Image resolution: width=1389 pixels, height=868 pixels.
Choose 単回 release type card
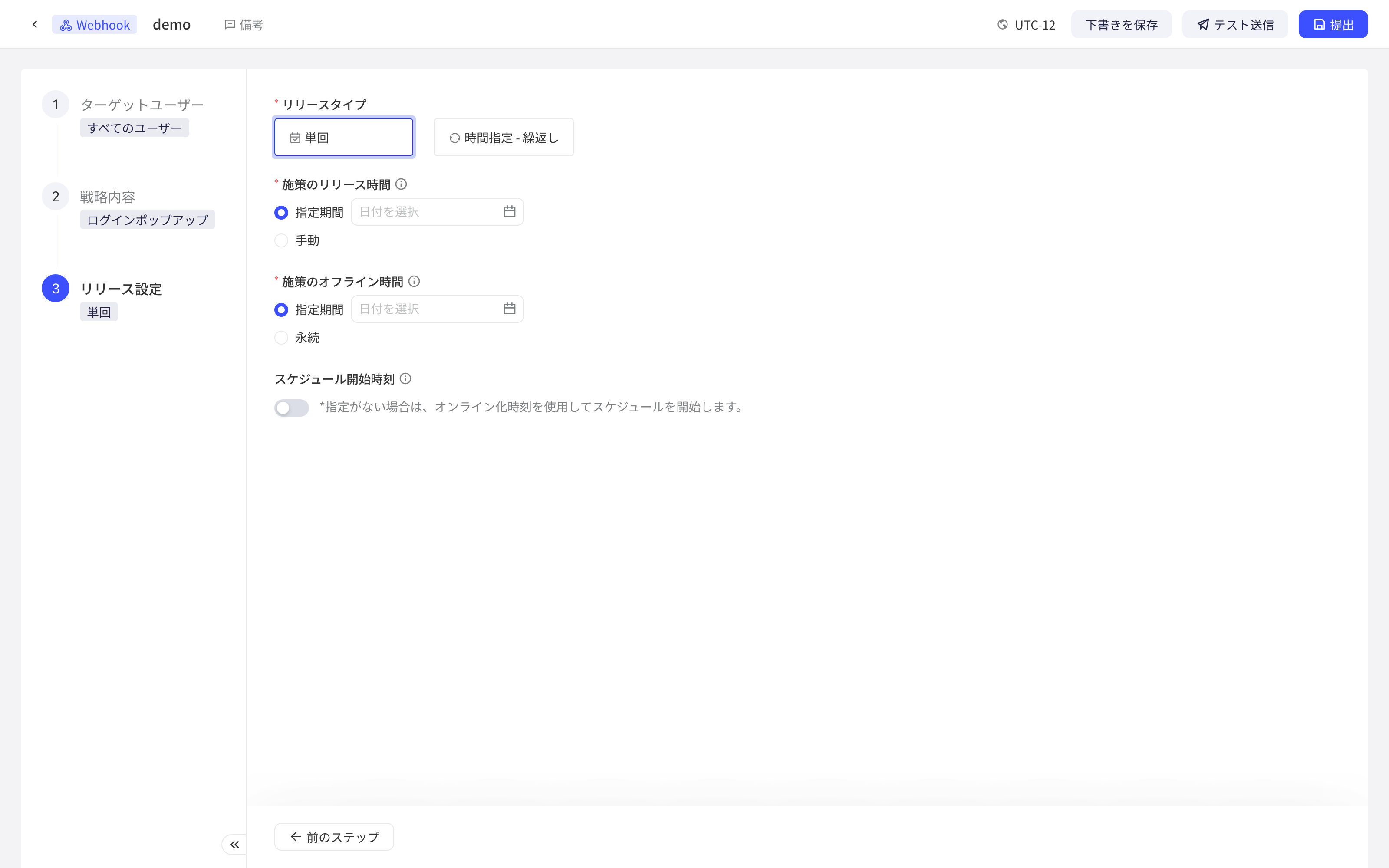point(344,137)
